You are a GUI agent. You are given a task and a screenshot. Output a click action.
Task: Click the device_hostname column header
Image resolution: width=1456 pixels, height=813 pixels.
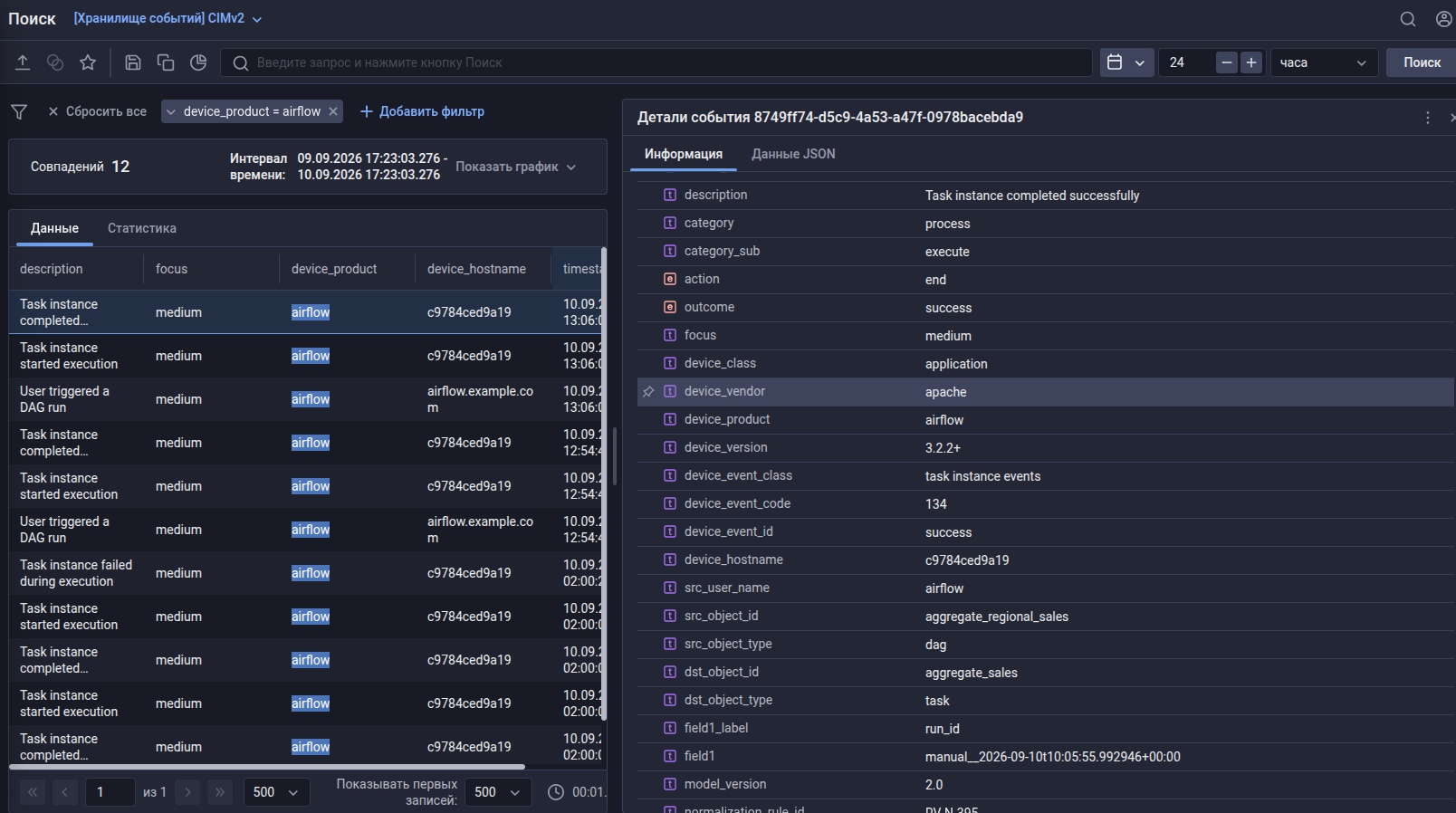pos(476,269)
